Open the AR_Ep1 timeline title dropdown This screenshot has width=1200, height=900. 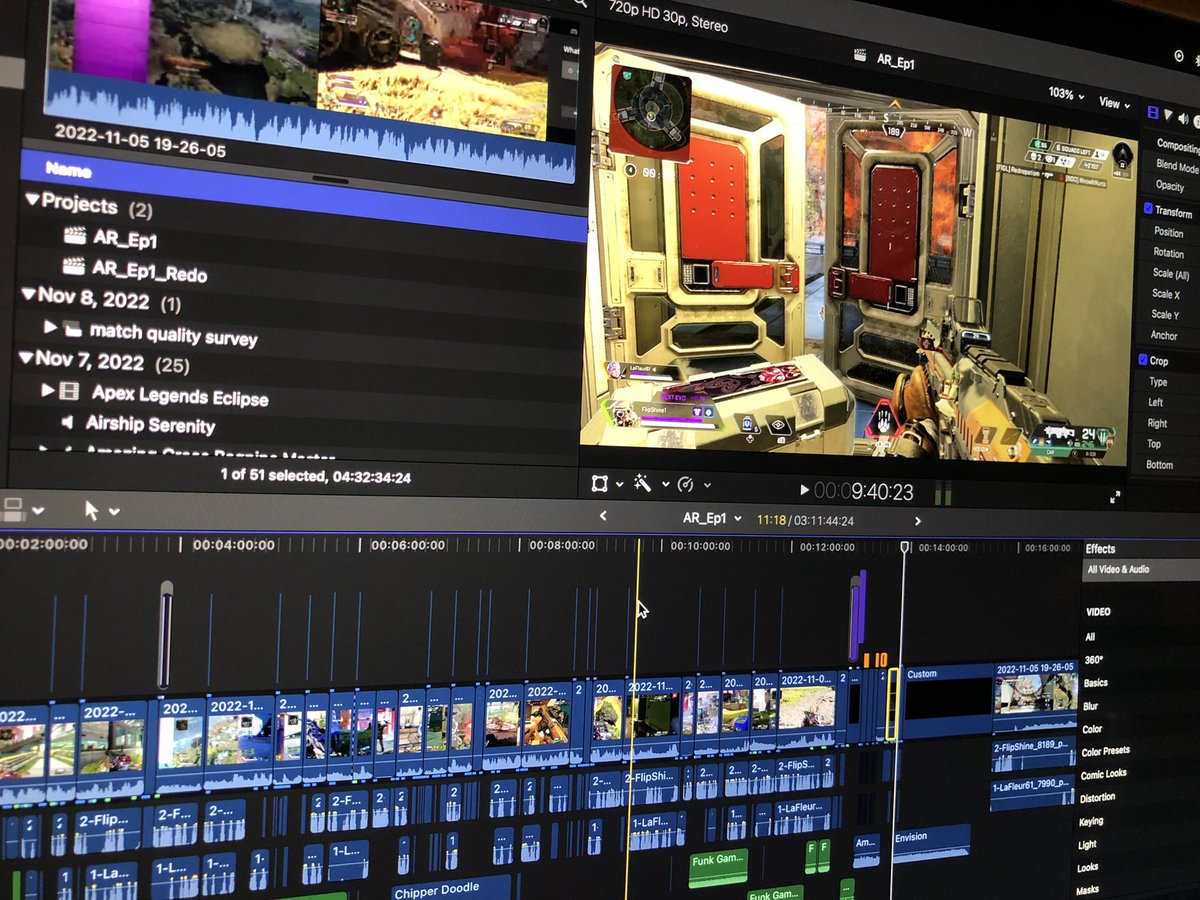[x=712, y=518]
